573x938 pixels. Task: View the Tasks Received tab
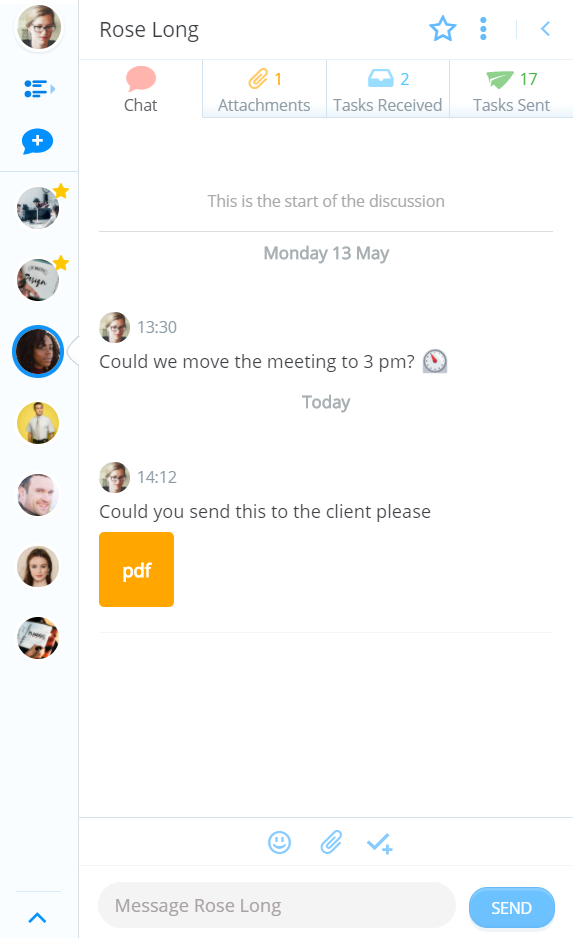pos(388,90)
